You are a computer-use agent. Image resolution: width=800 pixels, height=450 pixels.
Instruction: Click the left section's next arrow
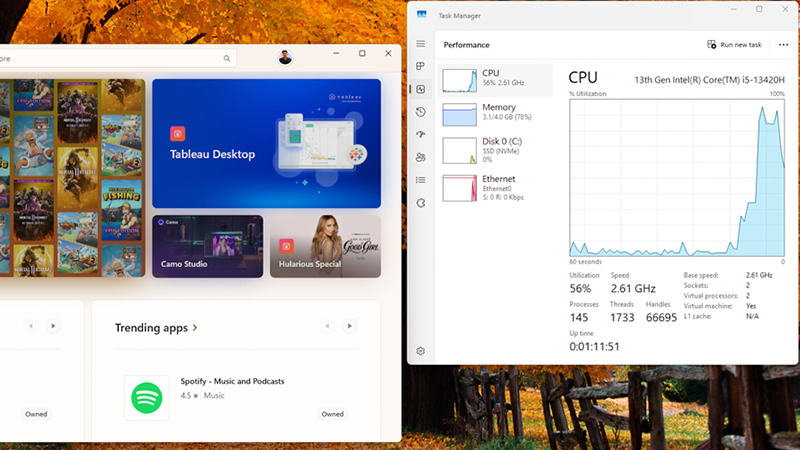click(x=53, y=326)
